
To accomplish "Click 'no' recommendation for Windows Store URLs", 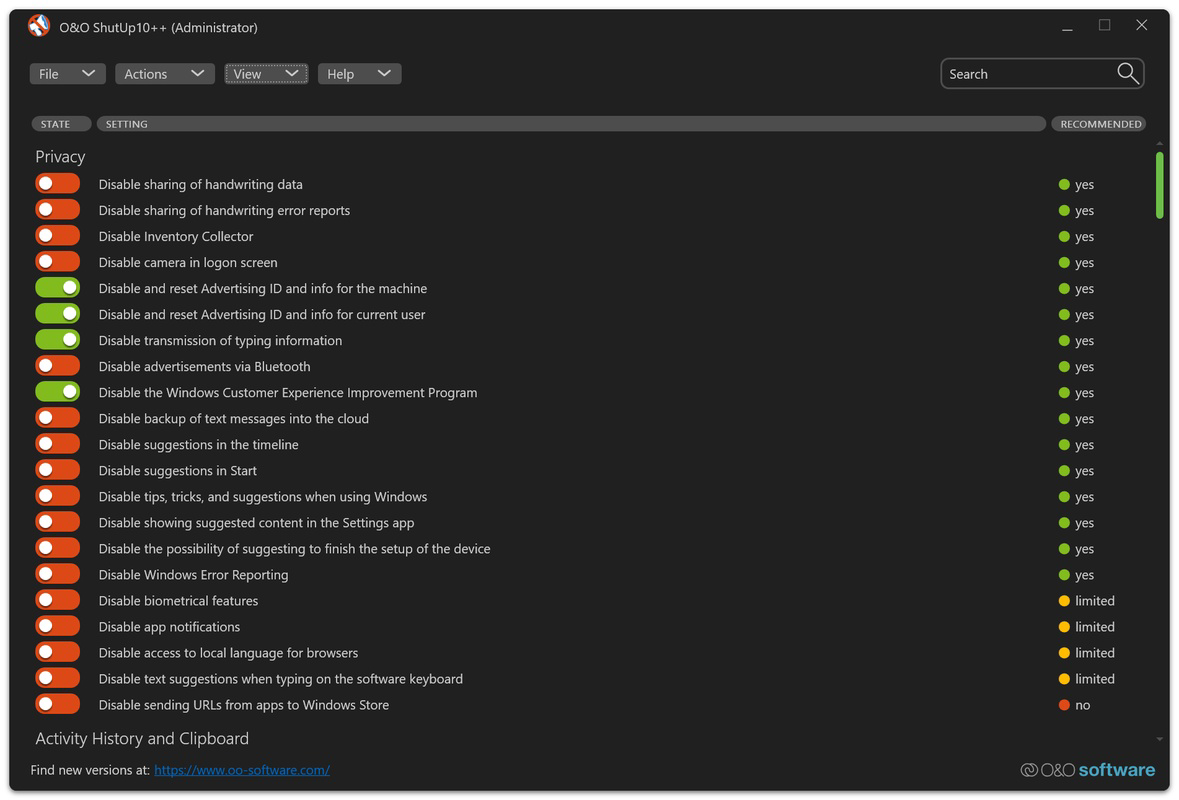I will point(1083,705).
